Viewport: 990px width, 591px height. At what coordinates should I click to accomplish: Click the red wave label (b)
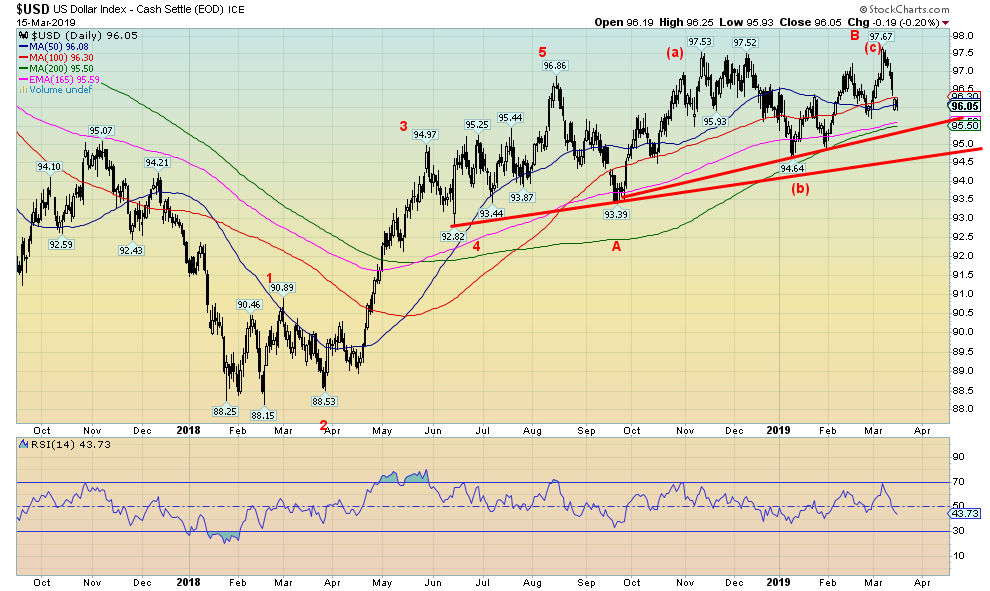click(801, 188)
